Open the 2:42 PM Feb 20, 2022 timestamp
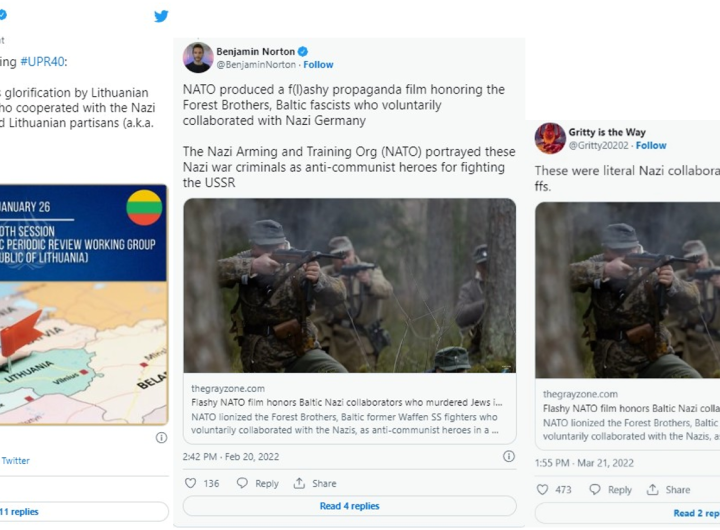This screenshot has height=530, width=720. tap(232, 456)
